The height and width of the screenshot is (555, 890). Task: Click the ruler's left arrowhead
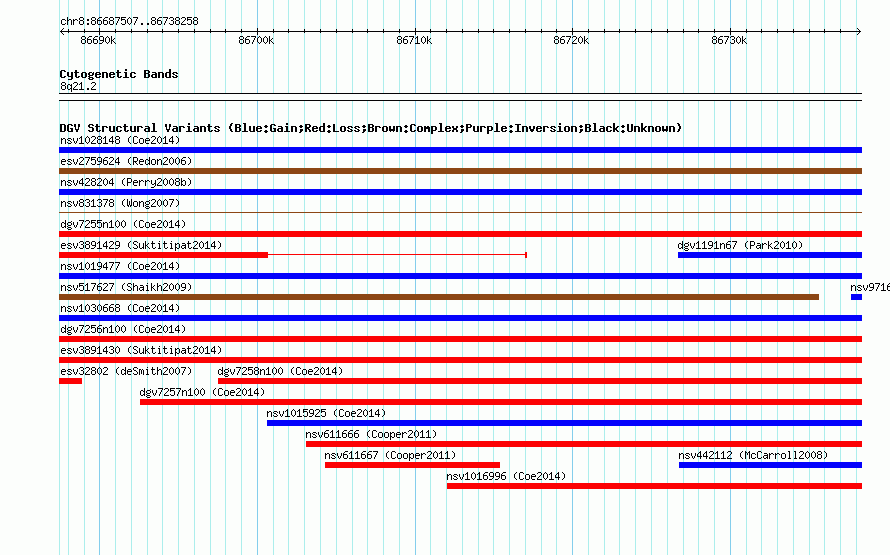pyautogui.click(x=62, y=31)
